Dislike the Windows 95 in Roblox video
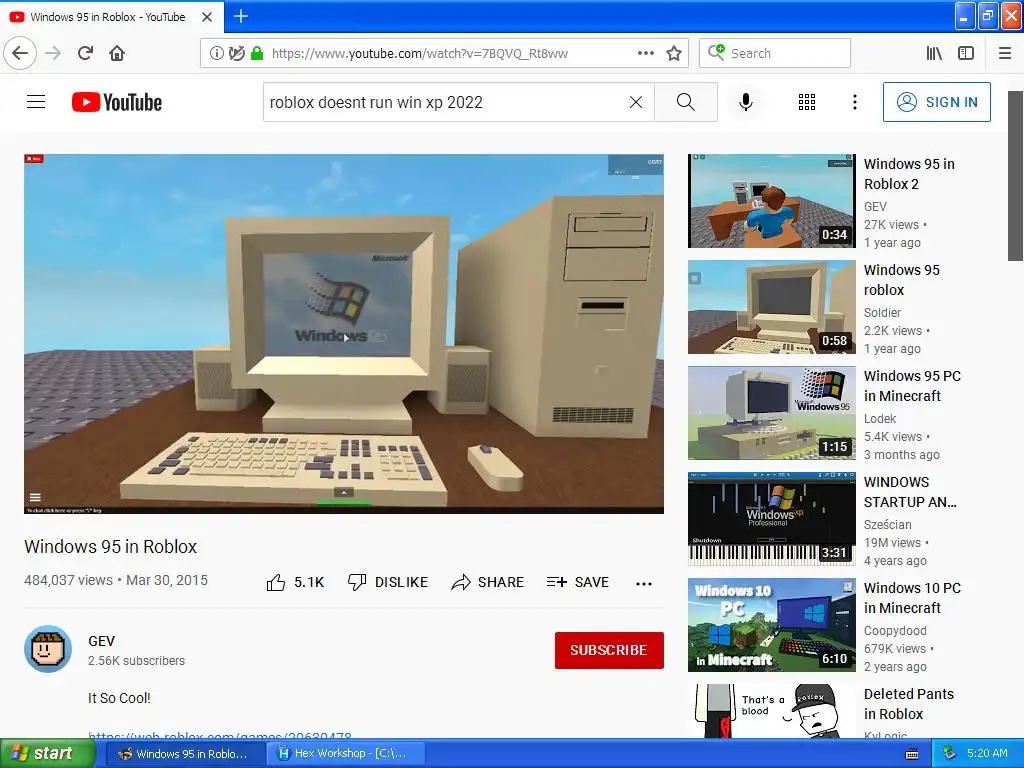The height and width of the screenshot is (768, 1024). click(x=387, y=582)
